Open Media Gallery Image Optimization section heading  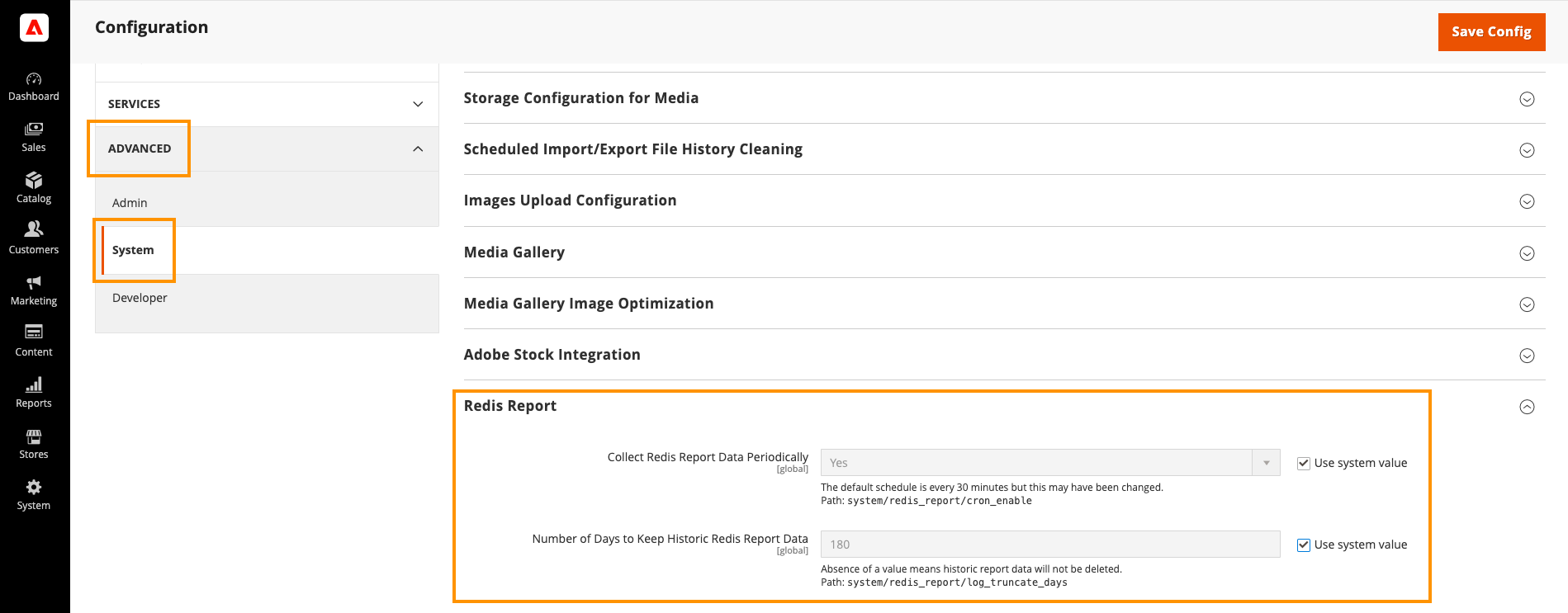[589, 304]
